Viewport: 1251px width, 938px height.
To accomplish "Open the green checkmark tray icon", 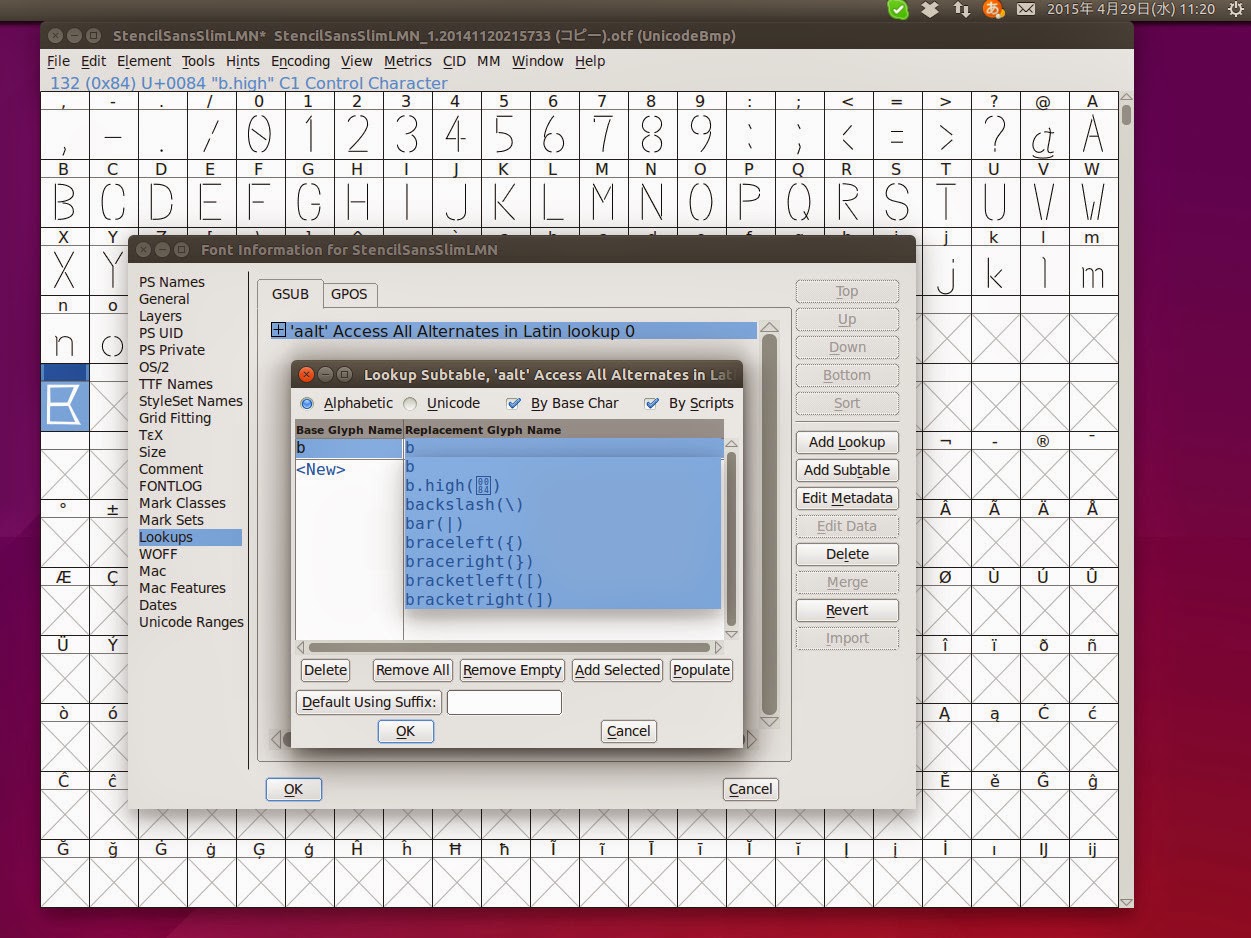I will (x=898, y=10).
